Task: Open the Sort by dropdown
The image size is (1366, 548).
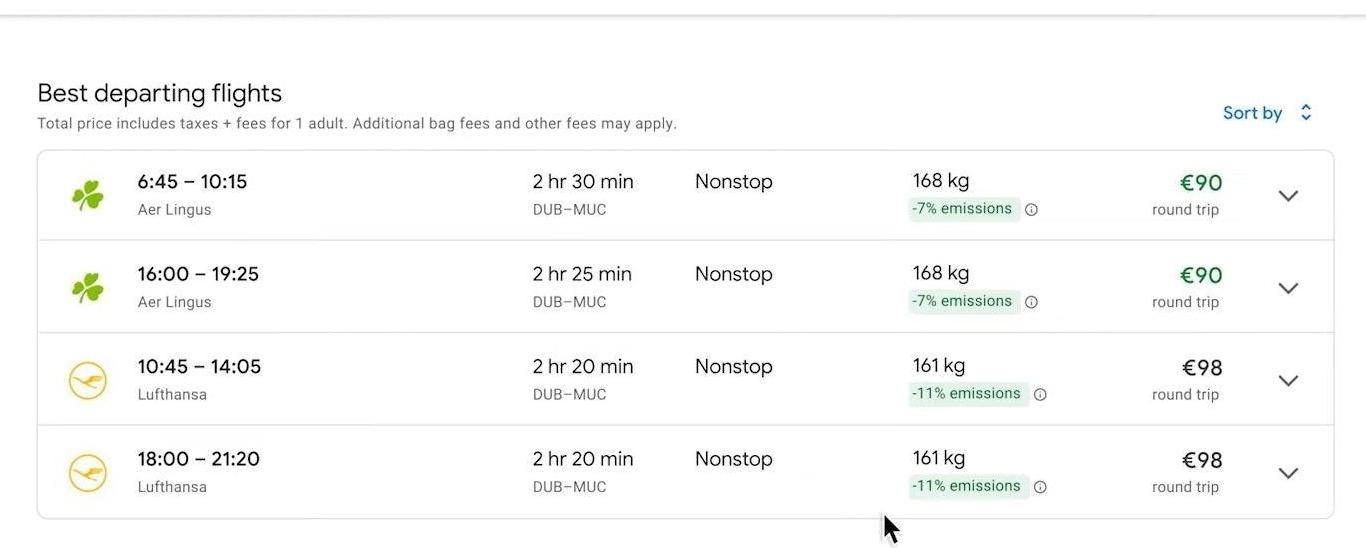Action: 1267,113
